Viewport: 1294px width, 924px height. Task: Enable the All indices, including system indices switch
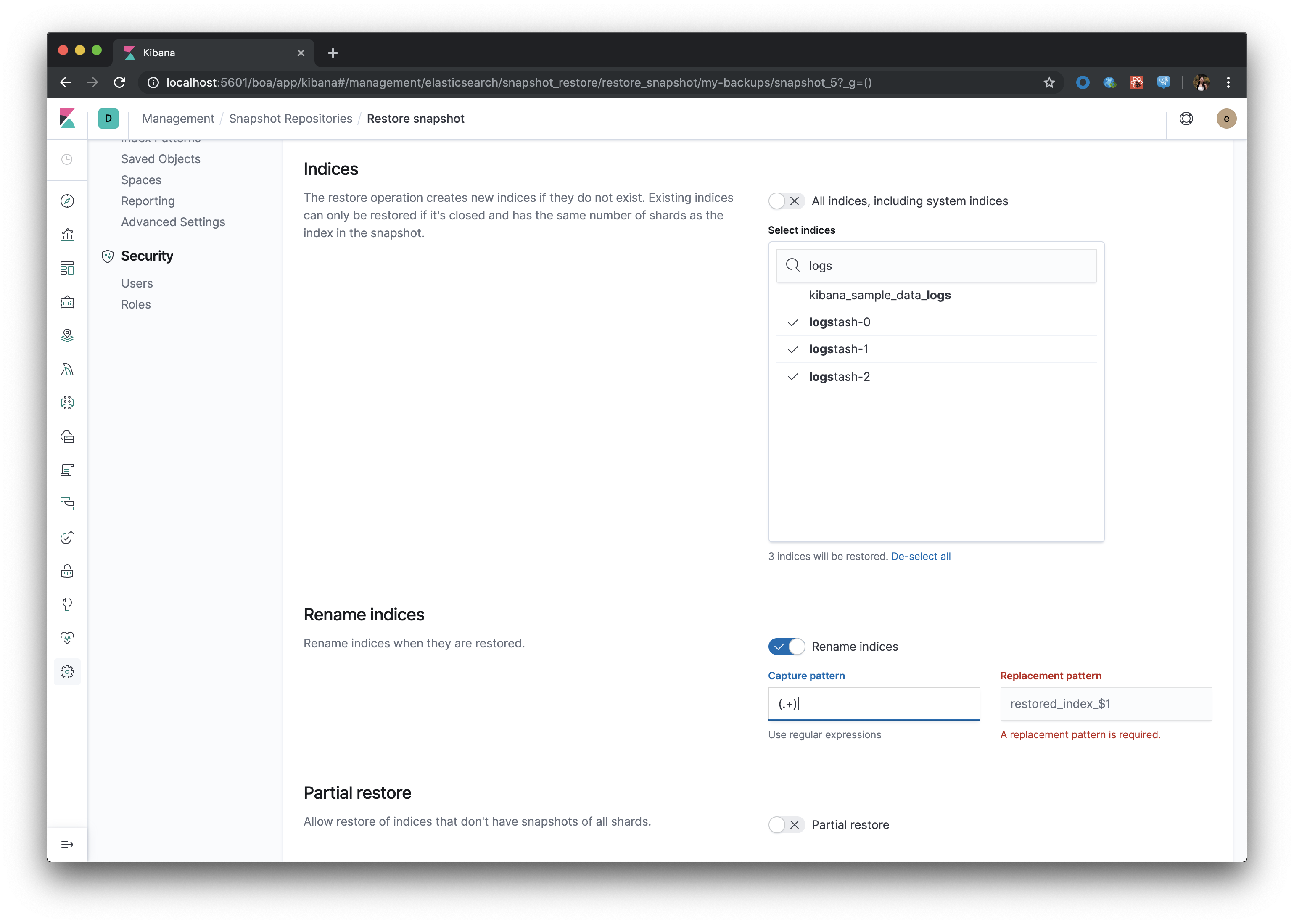[786, 201]
